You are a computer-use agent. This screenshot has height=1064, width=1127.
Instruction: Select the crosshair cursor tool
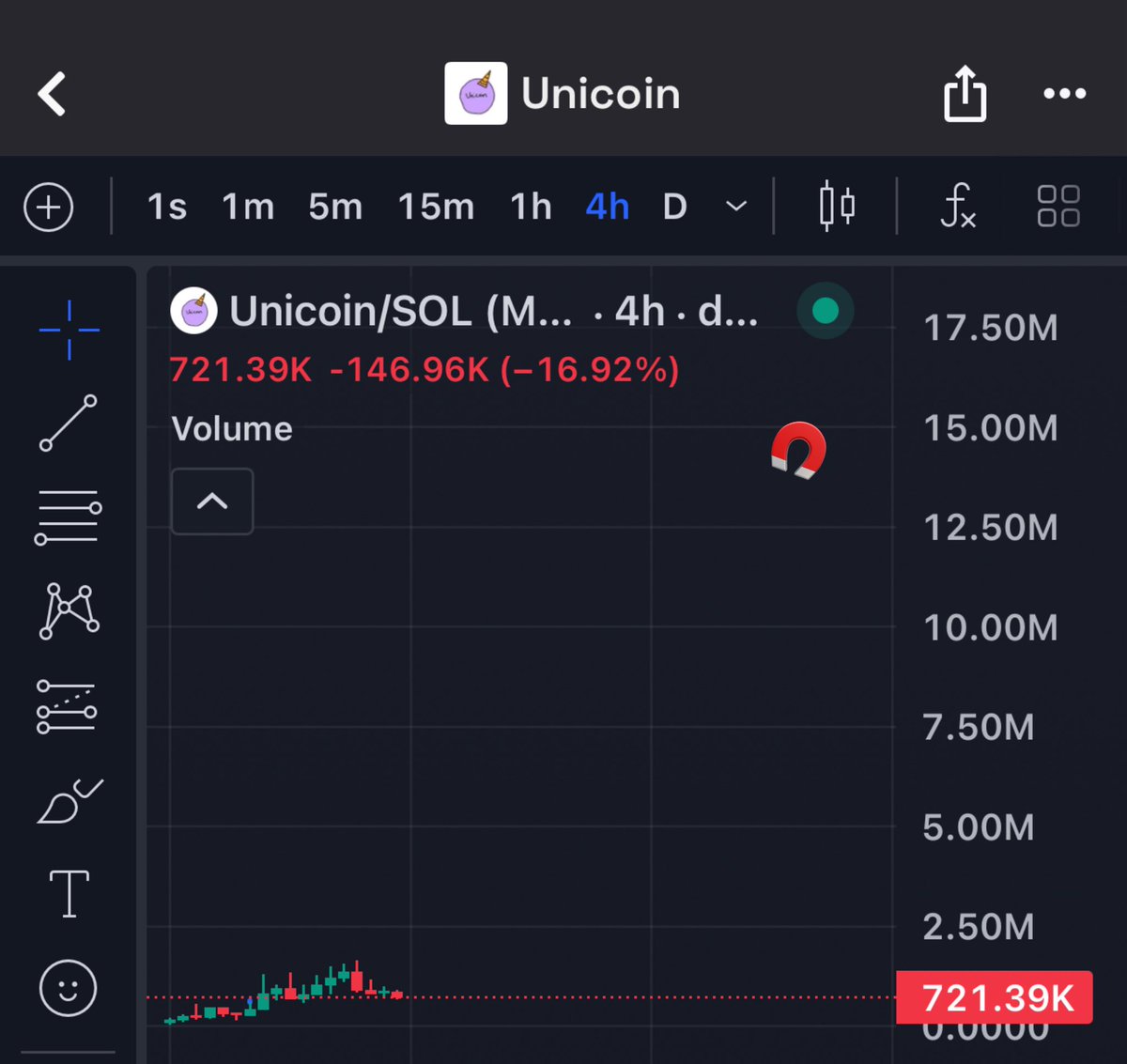pyautogui.click(x=69, y=330)
